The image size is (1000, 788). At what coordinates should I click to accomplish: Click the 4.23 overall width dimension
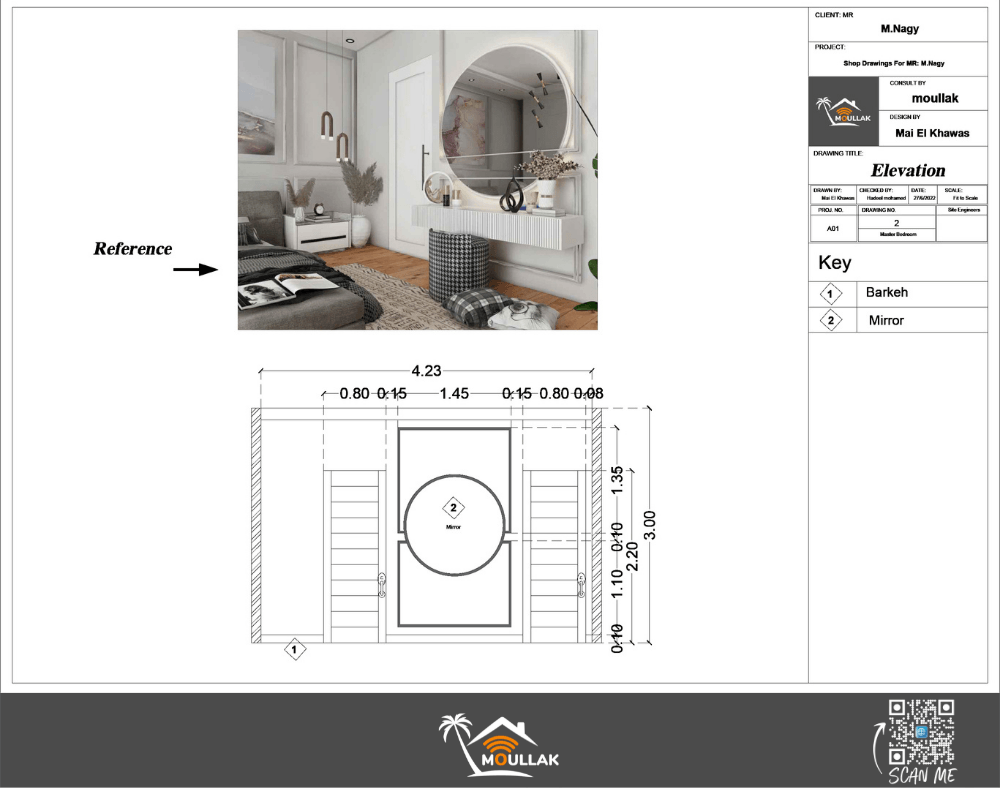click(x=427, y=370)
